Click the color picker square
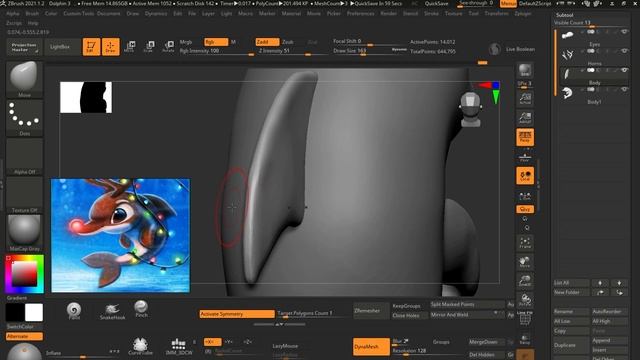This screenshot has width=640, height=360. [24, 274]
